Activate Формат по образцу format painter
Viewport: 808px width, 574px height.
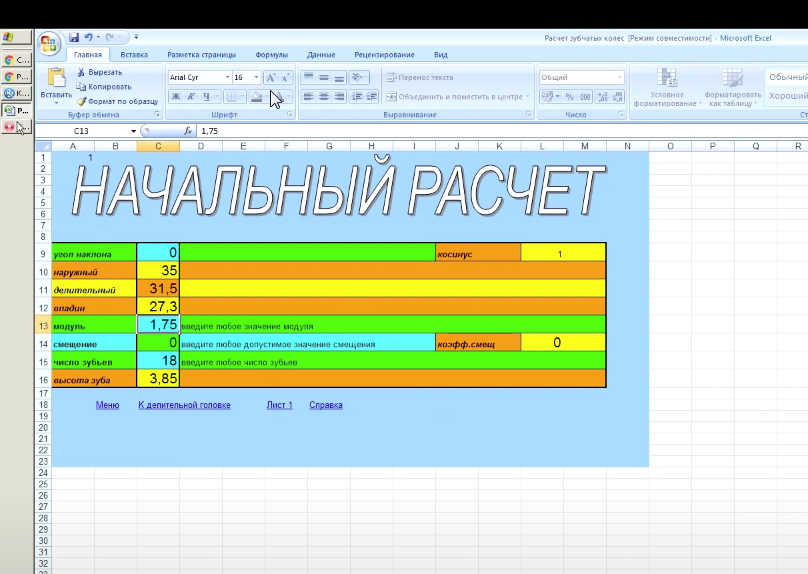coord(117,101)
